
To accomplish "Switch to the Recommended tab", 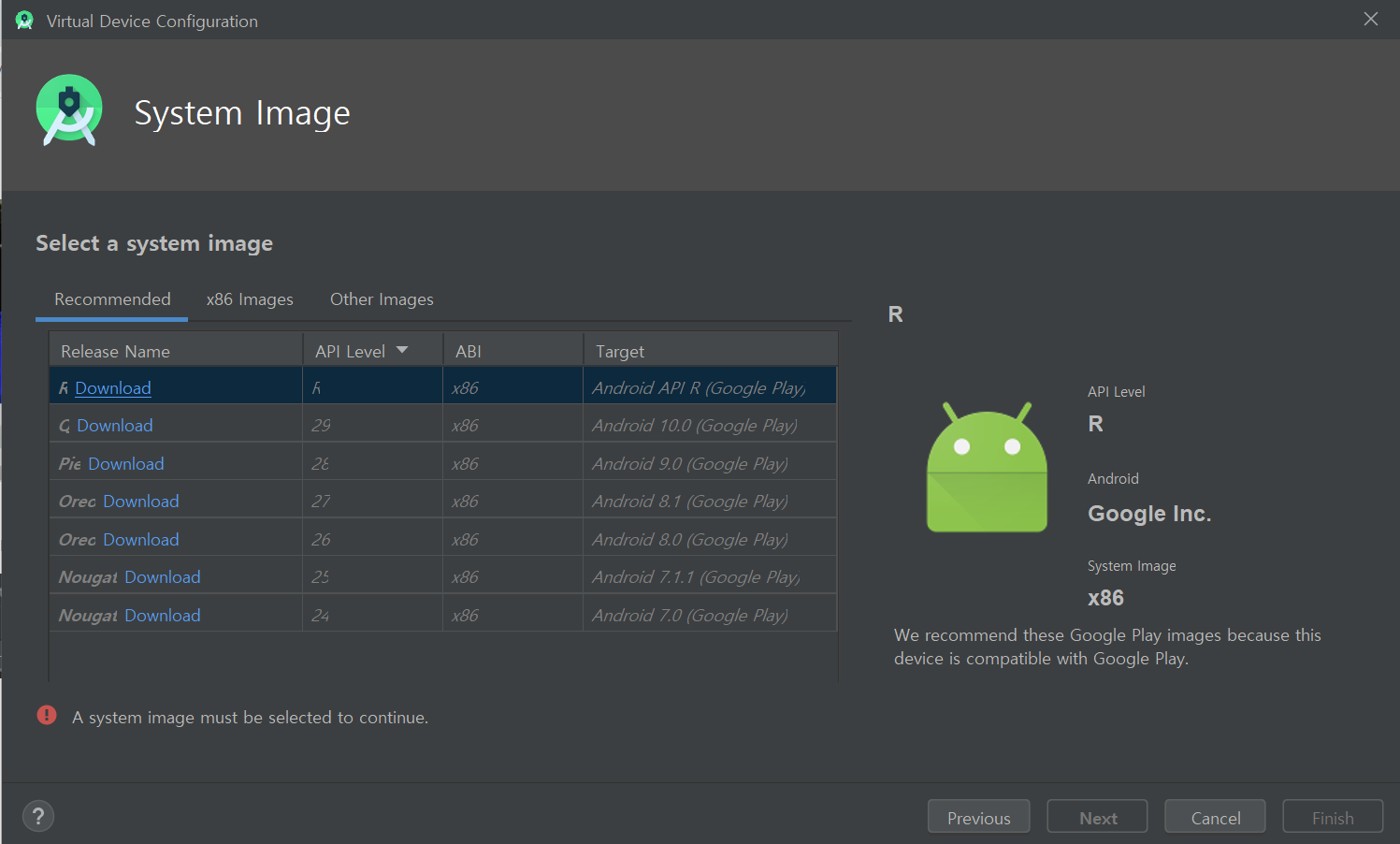I will click(x=112, y=299).
